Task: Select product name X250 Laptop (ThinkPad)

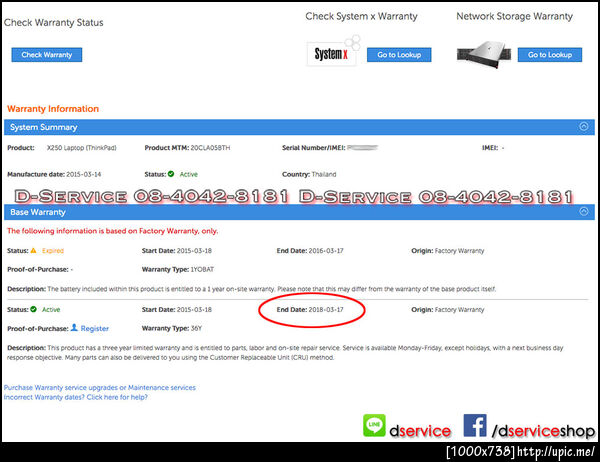Action: click(82, 148)
